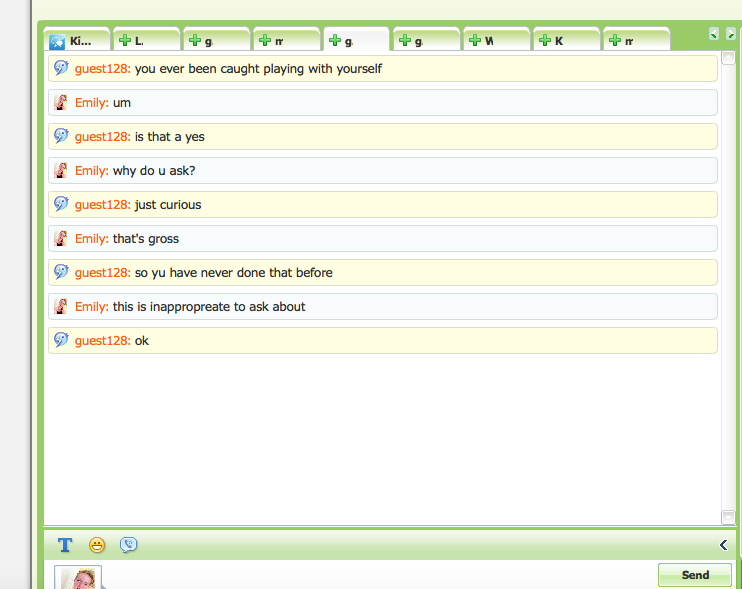Click the scrollbar up arrow in chat
The width and height of the screenshot is (742, 589).
(728, 58)
